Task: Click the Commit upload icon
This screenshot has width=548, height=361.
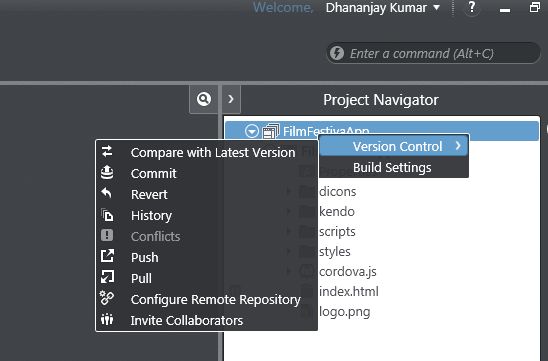Action: point(107,172)
